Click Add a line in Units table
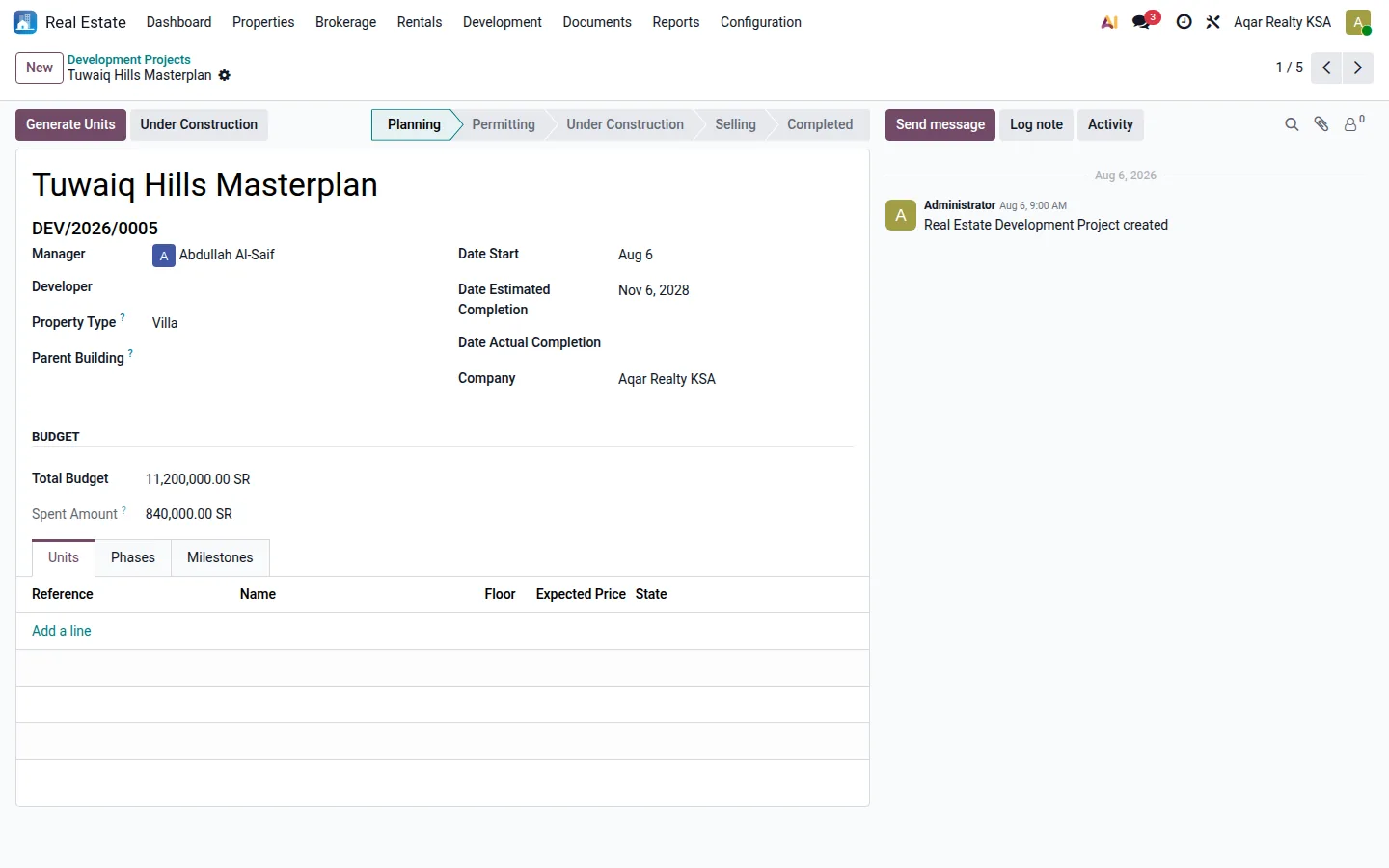This screenshot has width=1389, height=868. pos(62,631)
